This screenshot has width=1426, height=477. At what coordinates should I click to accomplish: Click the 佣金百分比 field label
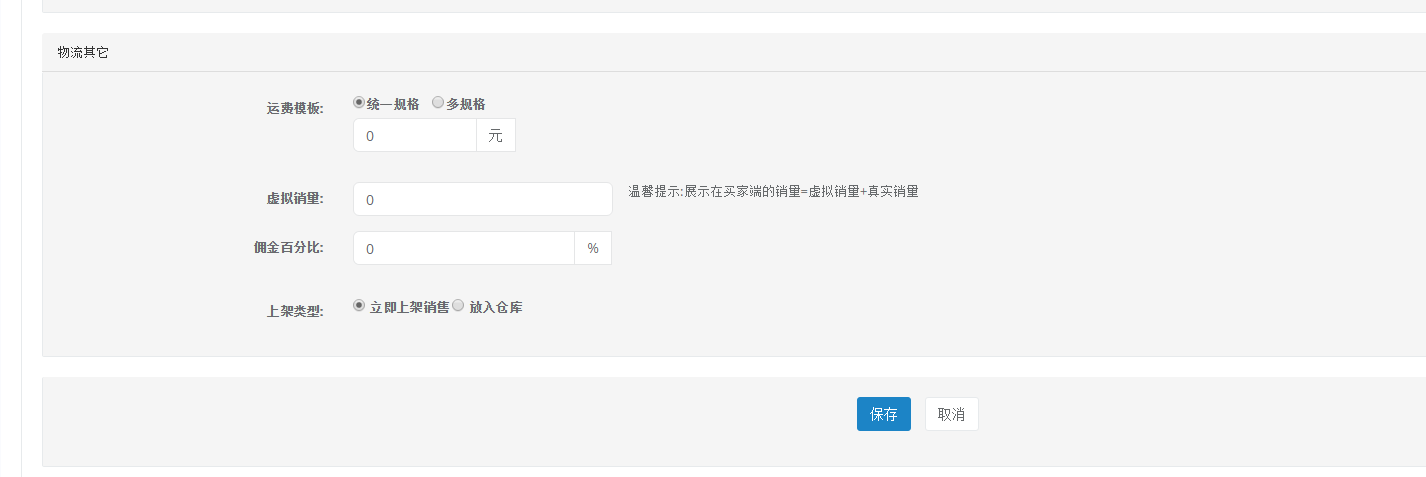click(x=289, y=248)
